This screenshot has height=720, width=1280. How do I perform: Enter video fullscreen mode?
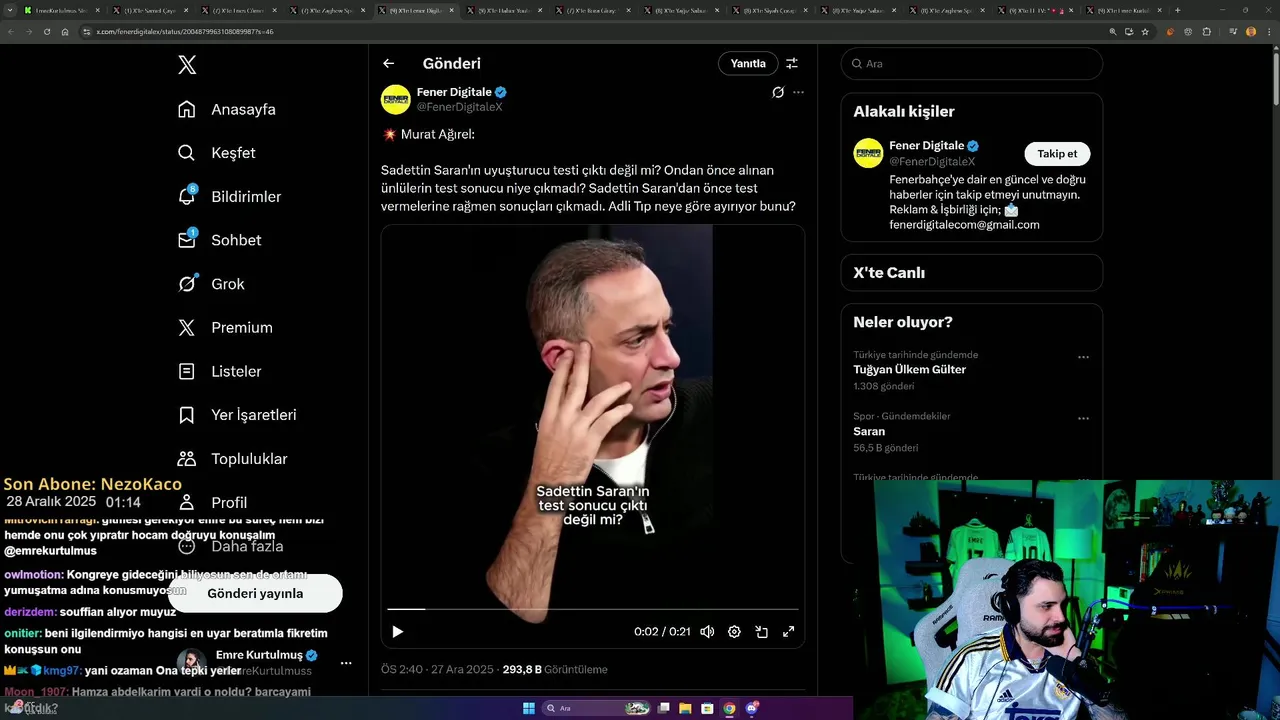(788, 631)
